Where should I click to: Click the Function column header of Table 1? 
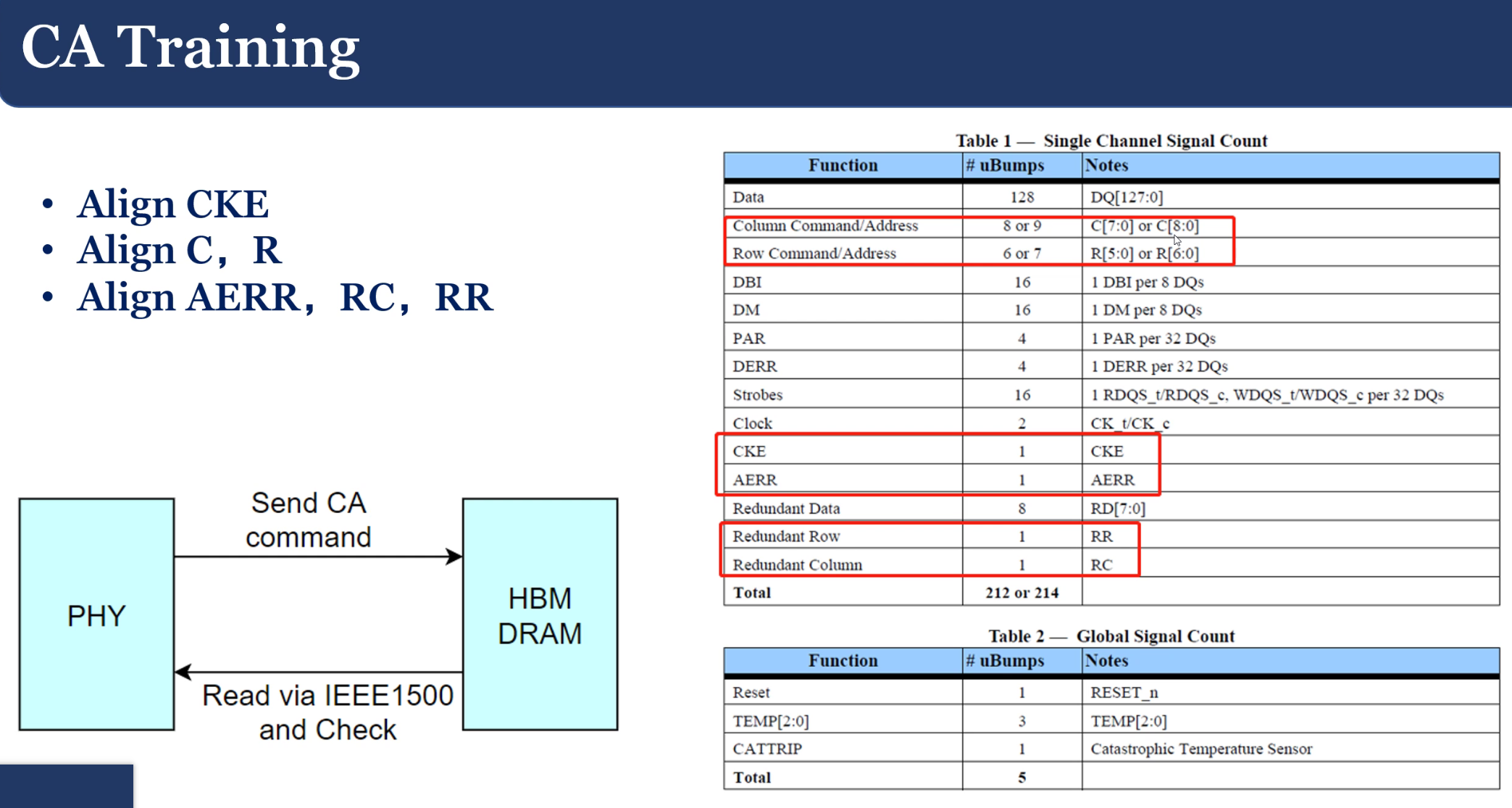click(x=843, y=165)
